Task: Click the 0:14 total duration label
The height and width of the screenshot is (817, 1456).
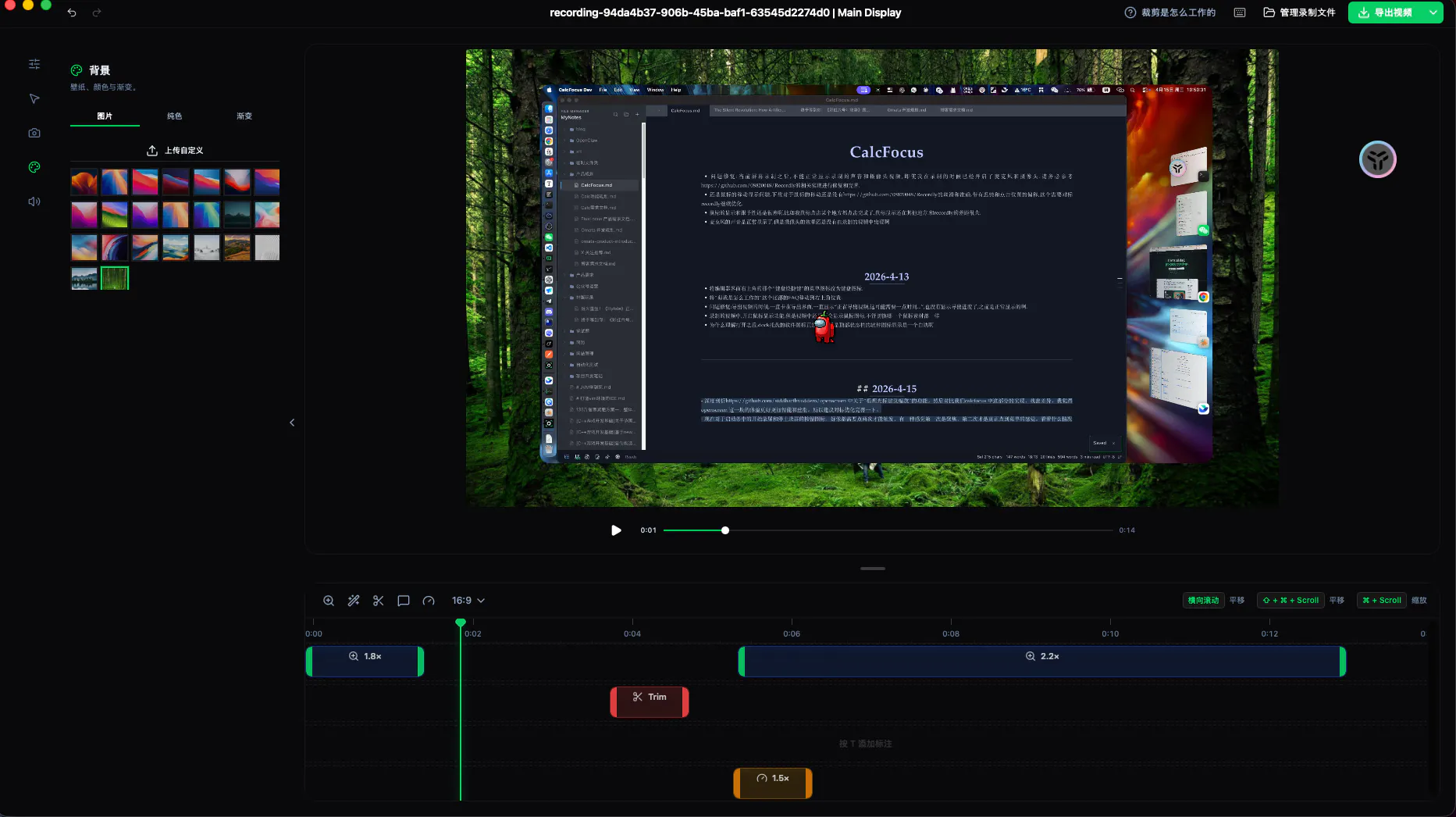Action: (x=1127, y=530)
